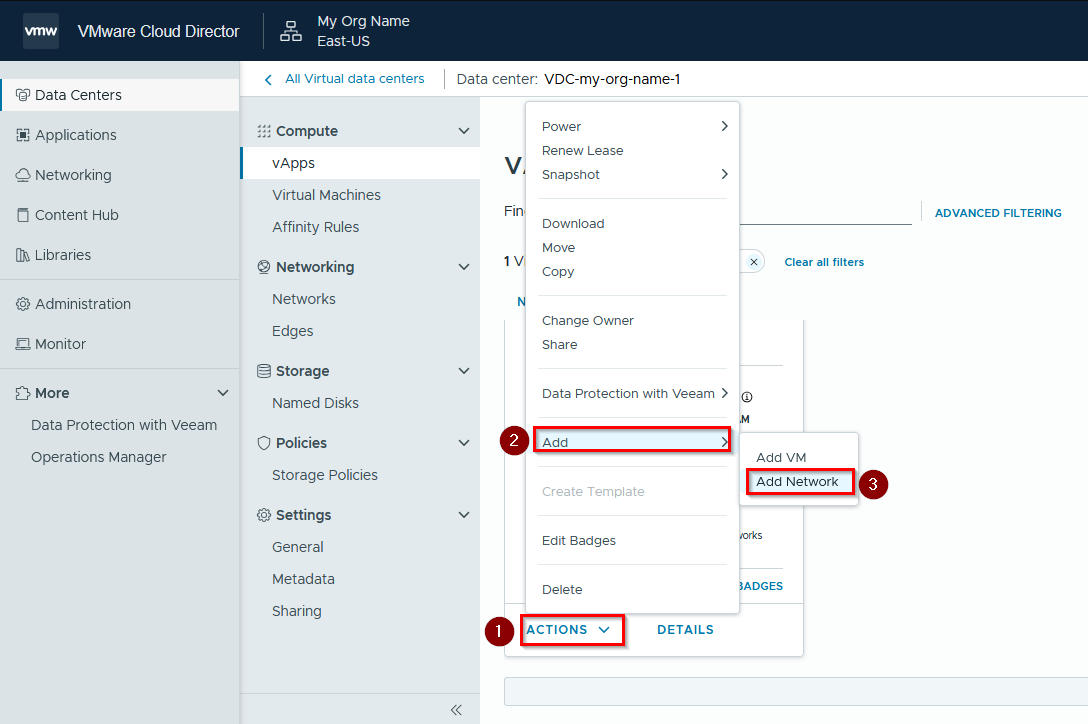Image resolution: width=1088 pixels, height=724 pixels.
Task: Click the Policies shield icon
Action: 264,443
